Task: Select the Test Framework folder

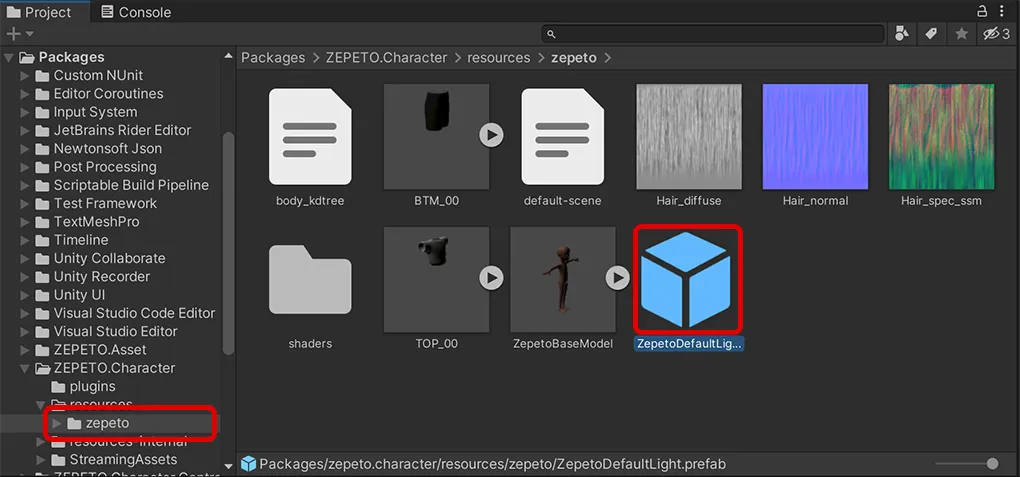Action: pos(96,203)
